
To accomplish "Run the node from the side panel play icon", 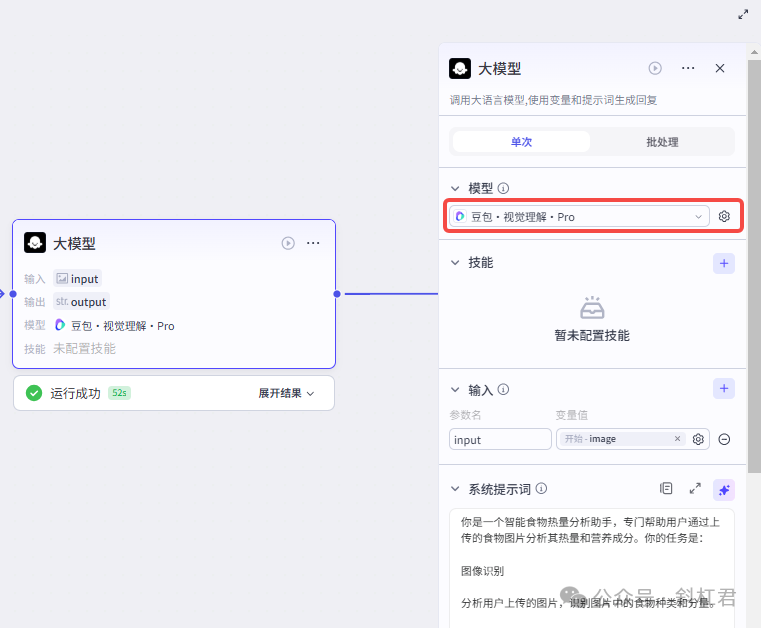I will 655,68.
